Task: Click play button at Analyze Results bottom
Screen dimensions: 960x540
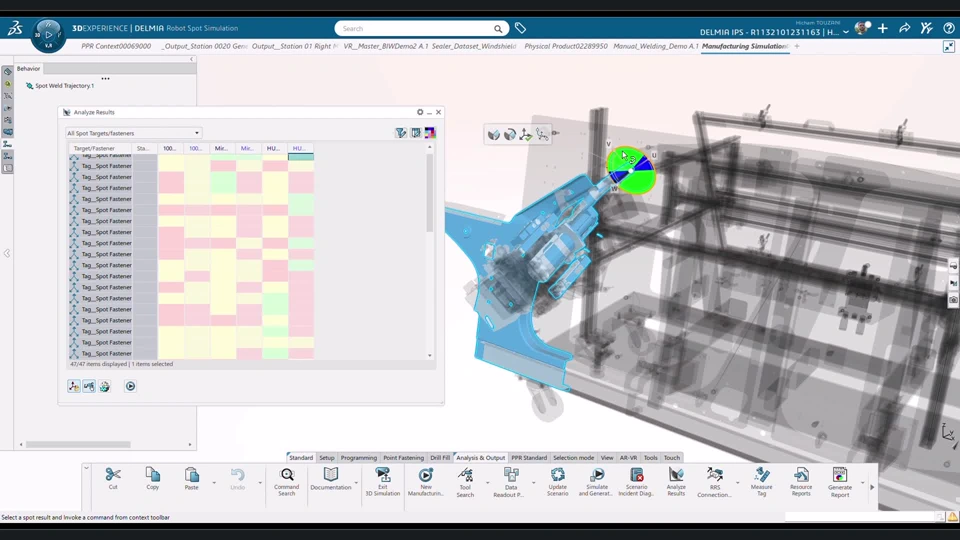Action: pos(130,386)
